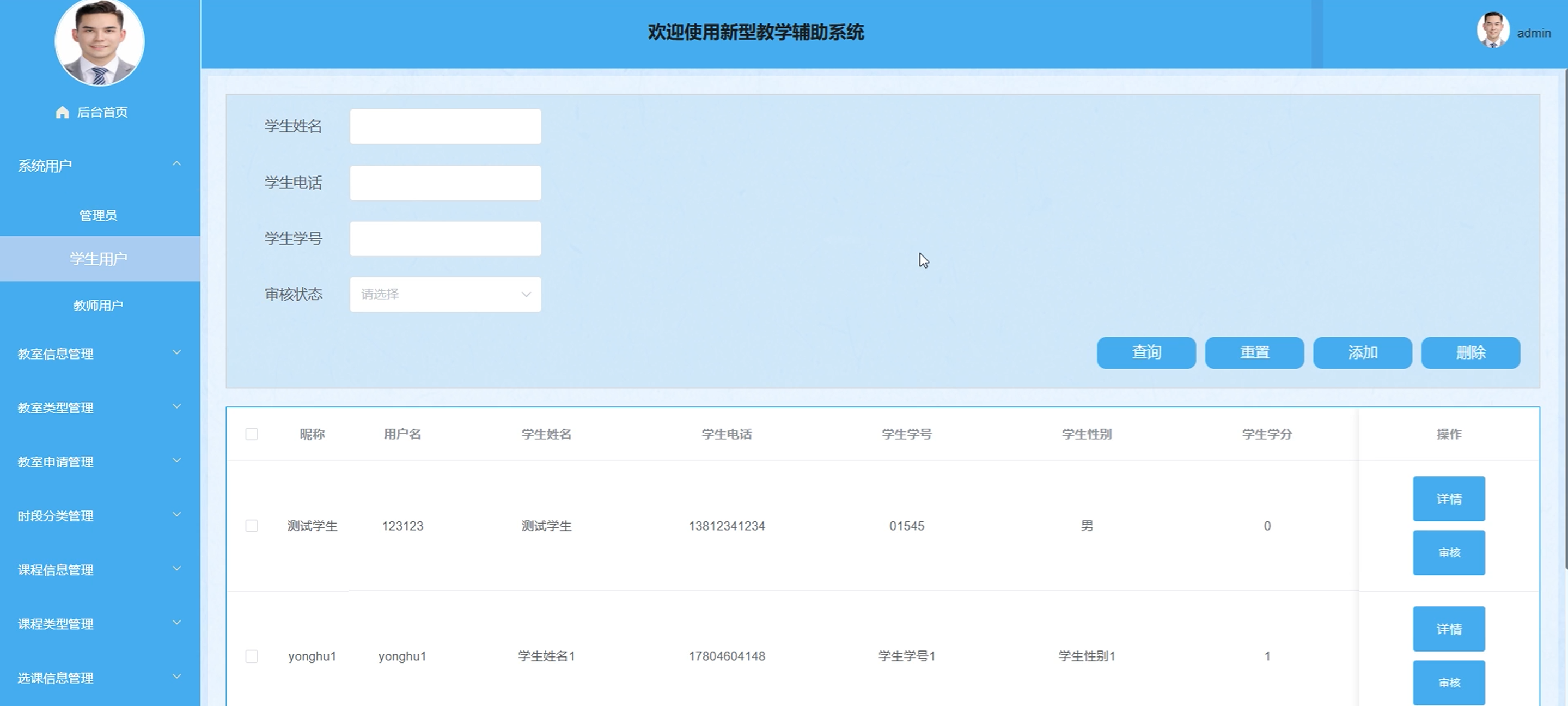The height and width of the screenshot is (706, 1568).
Task: Click the large profile photo in the sidebar
Action: click(x=99, y=40)
